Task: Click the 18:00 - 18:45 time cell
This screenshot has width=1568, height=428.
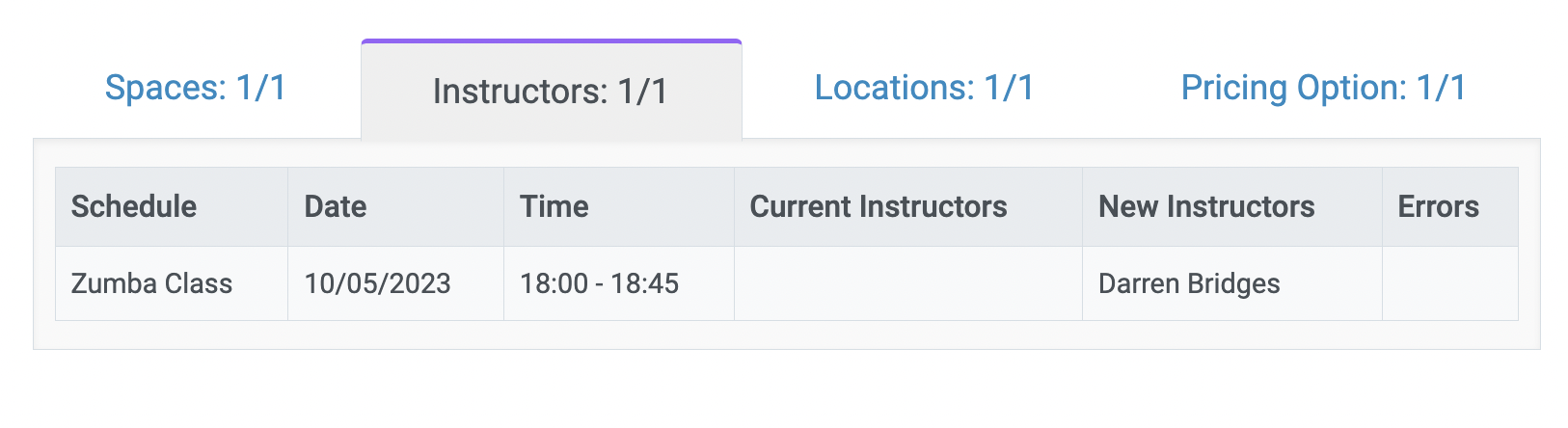Action: coord(619,283)
